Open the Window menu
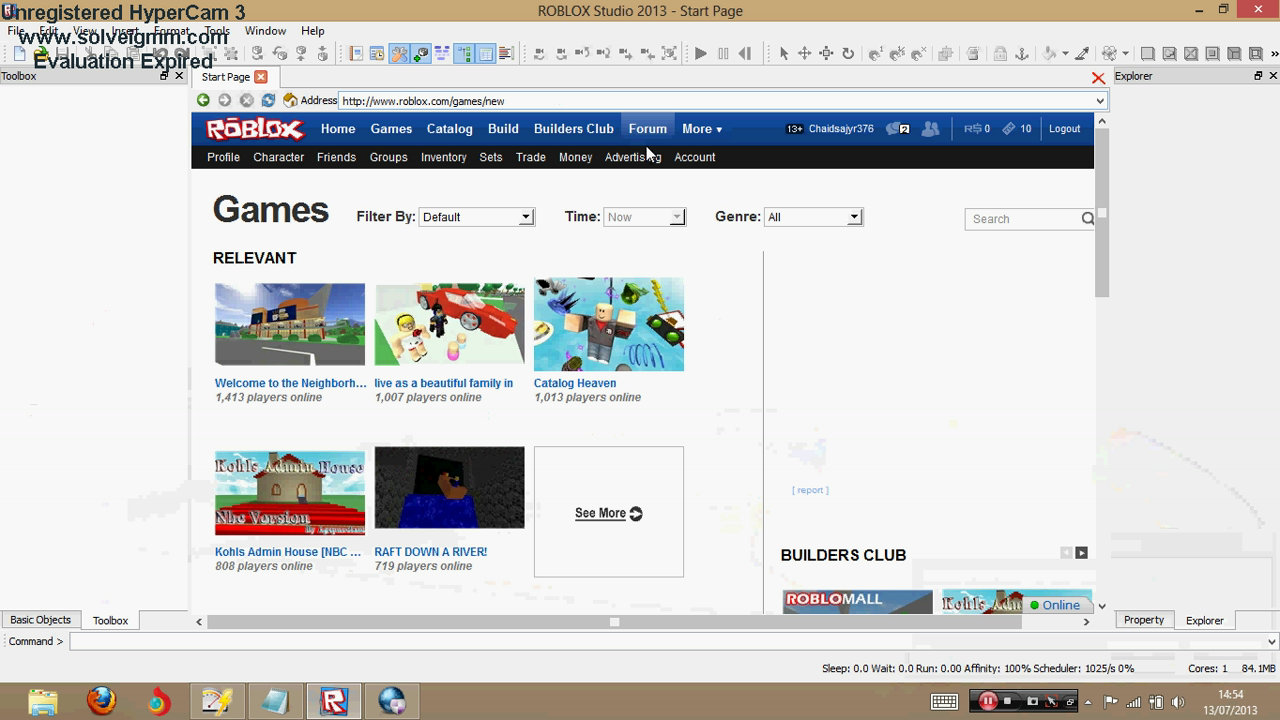This screenshot has height=720, width=1280. [x=265, y=31]
